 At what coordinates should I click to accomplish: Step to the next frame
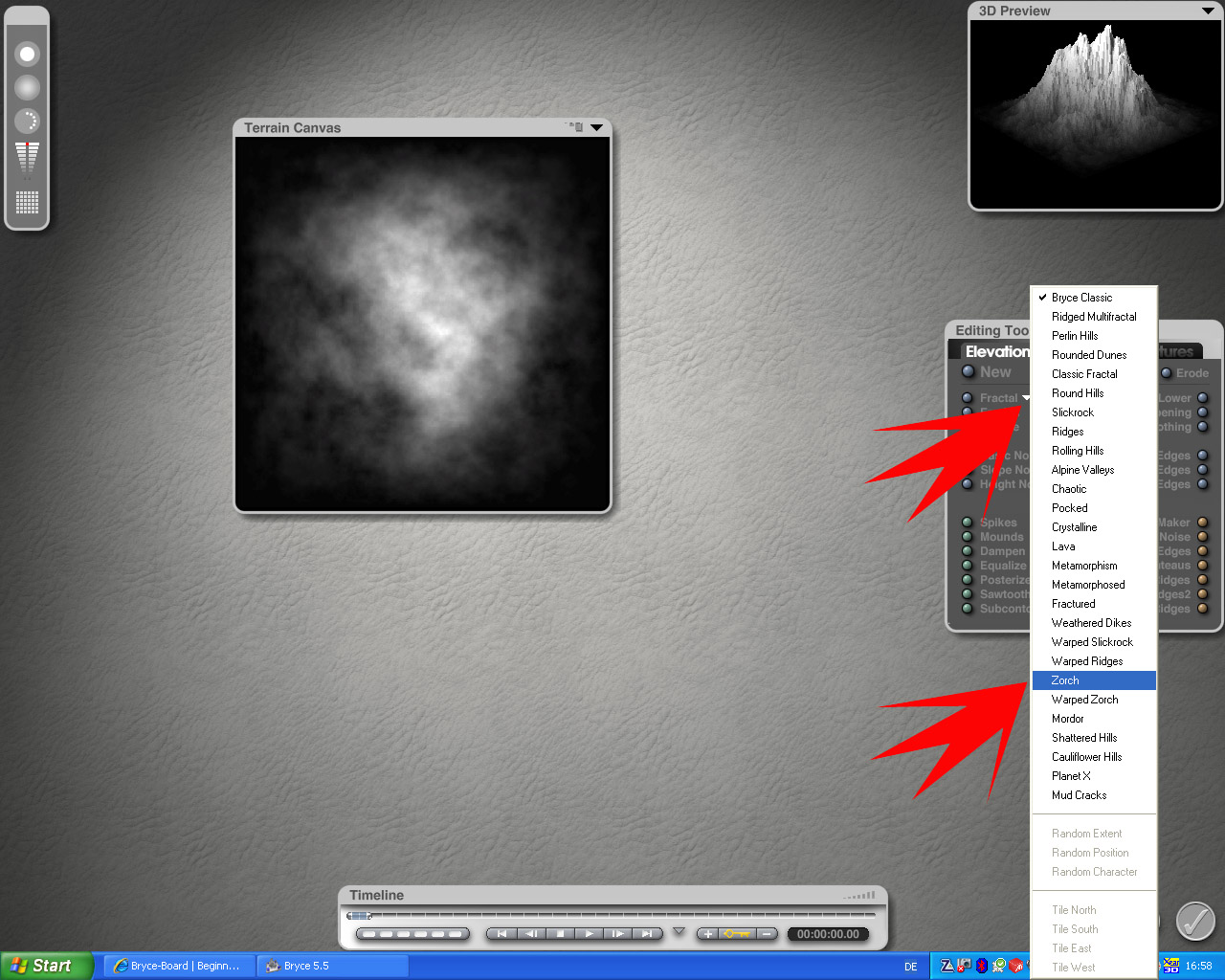click(618, 934)
